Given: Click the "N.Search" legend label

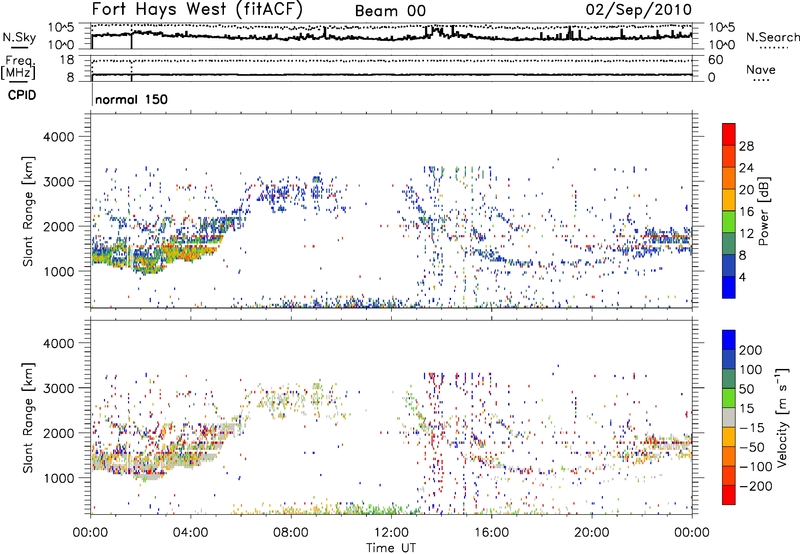Looking at the screenshot, I should click(772, 37).
